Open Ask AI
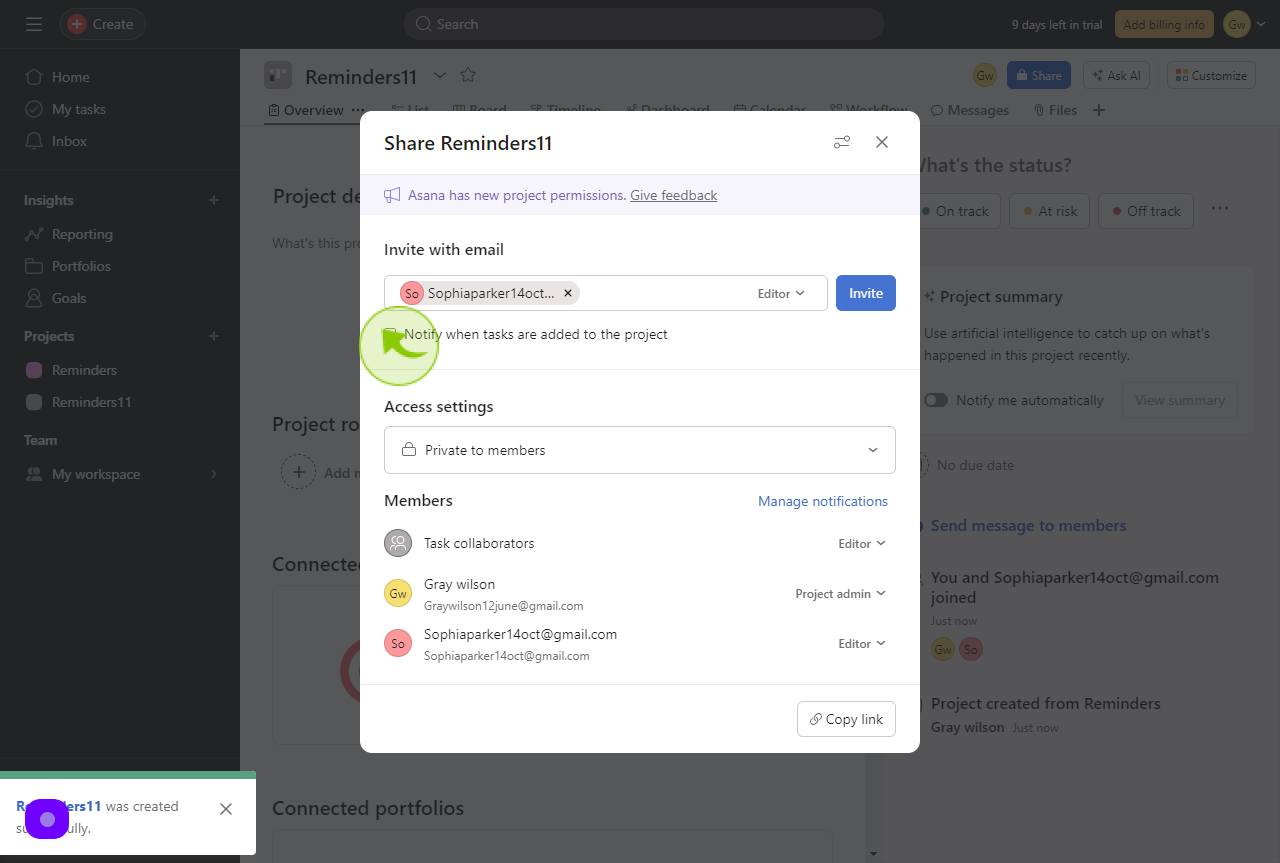1280x863 pixels. (1117, 75)
